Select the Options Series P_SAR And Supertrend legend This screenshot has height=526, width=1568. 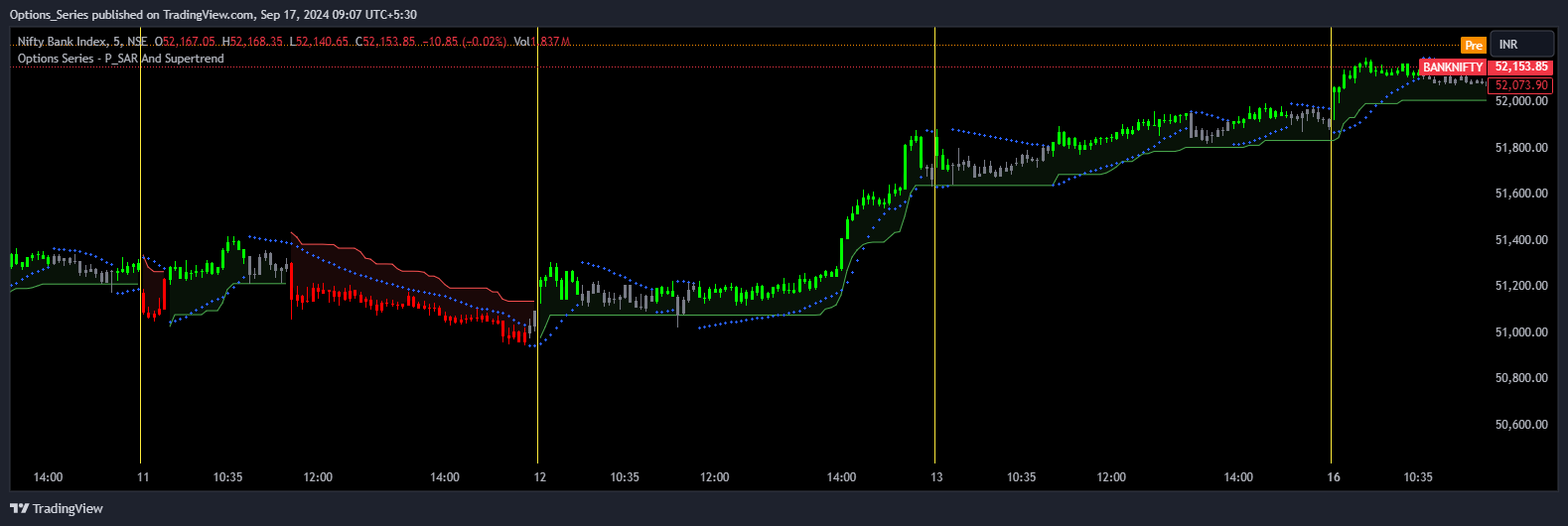point(121,59)
